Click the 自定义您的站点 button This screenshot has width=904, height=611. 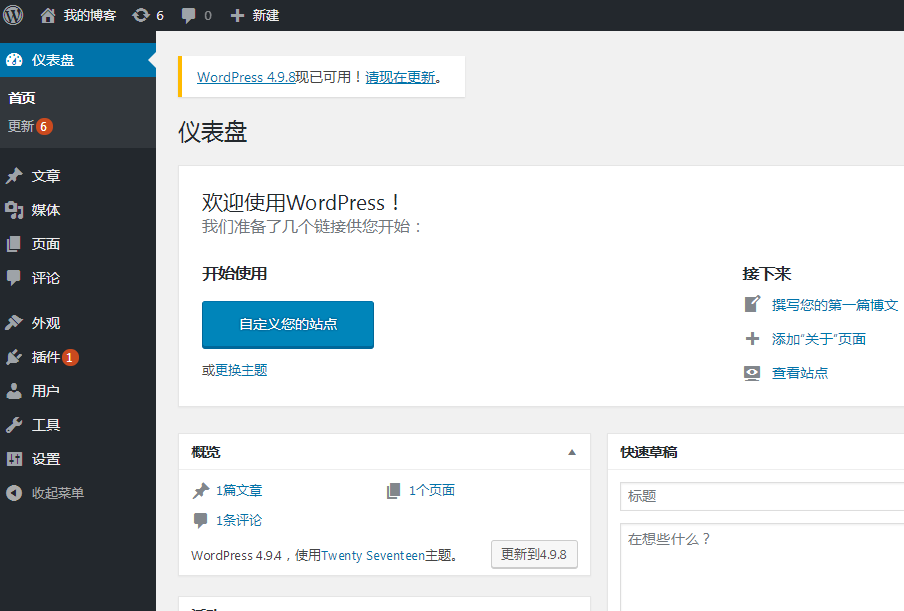288,324
